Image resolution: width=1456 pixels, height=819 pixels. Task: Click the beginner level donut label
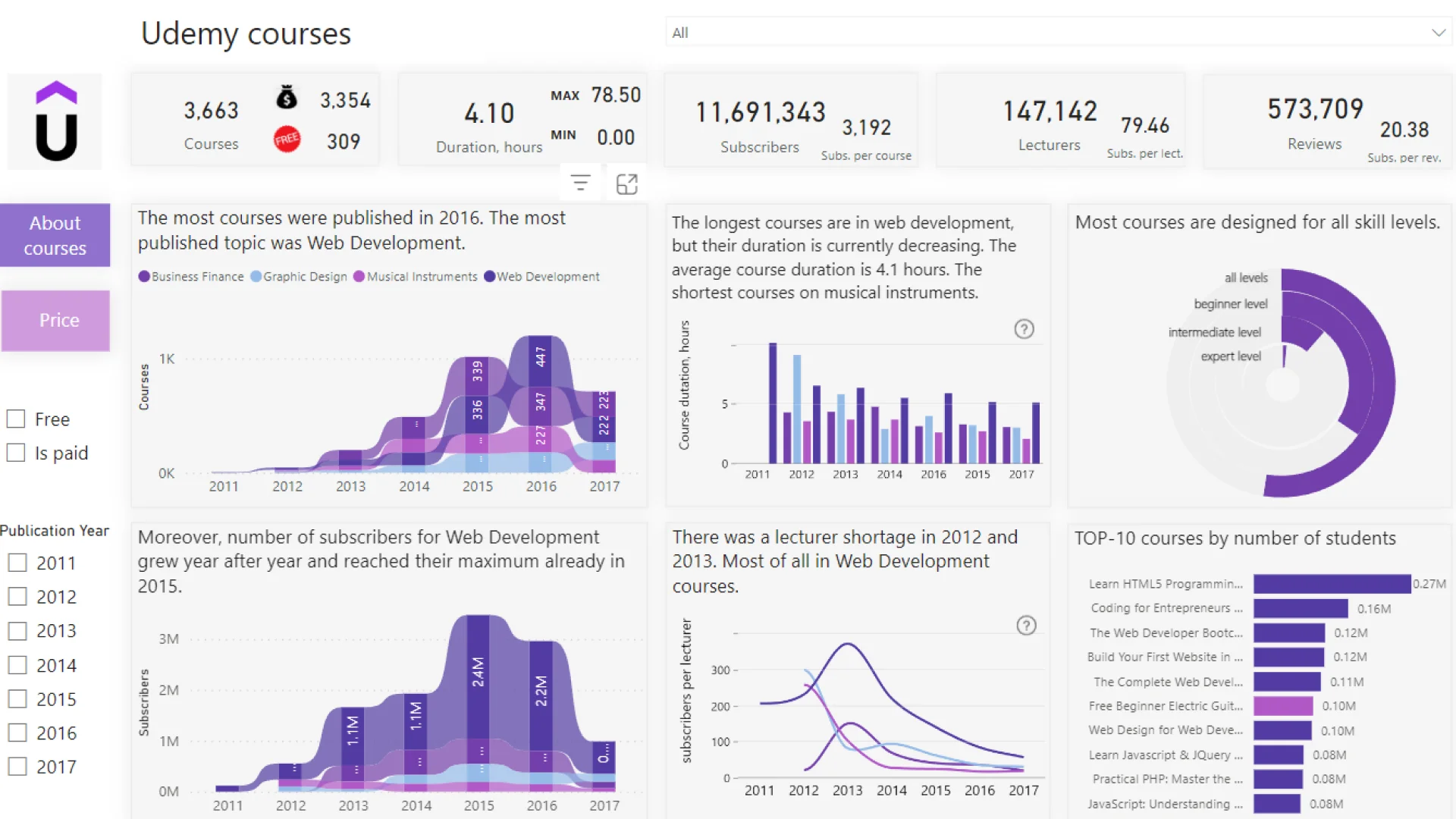(1231, 303)
